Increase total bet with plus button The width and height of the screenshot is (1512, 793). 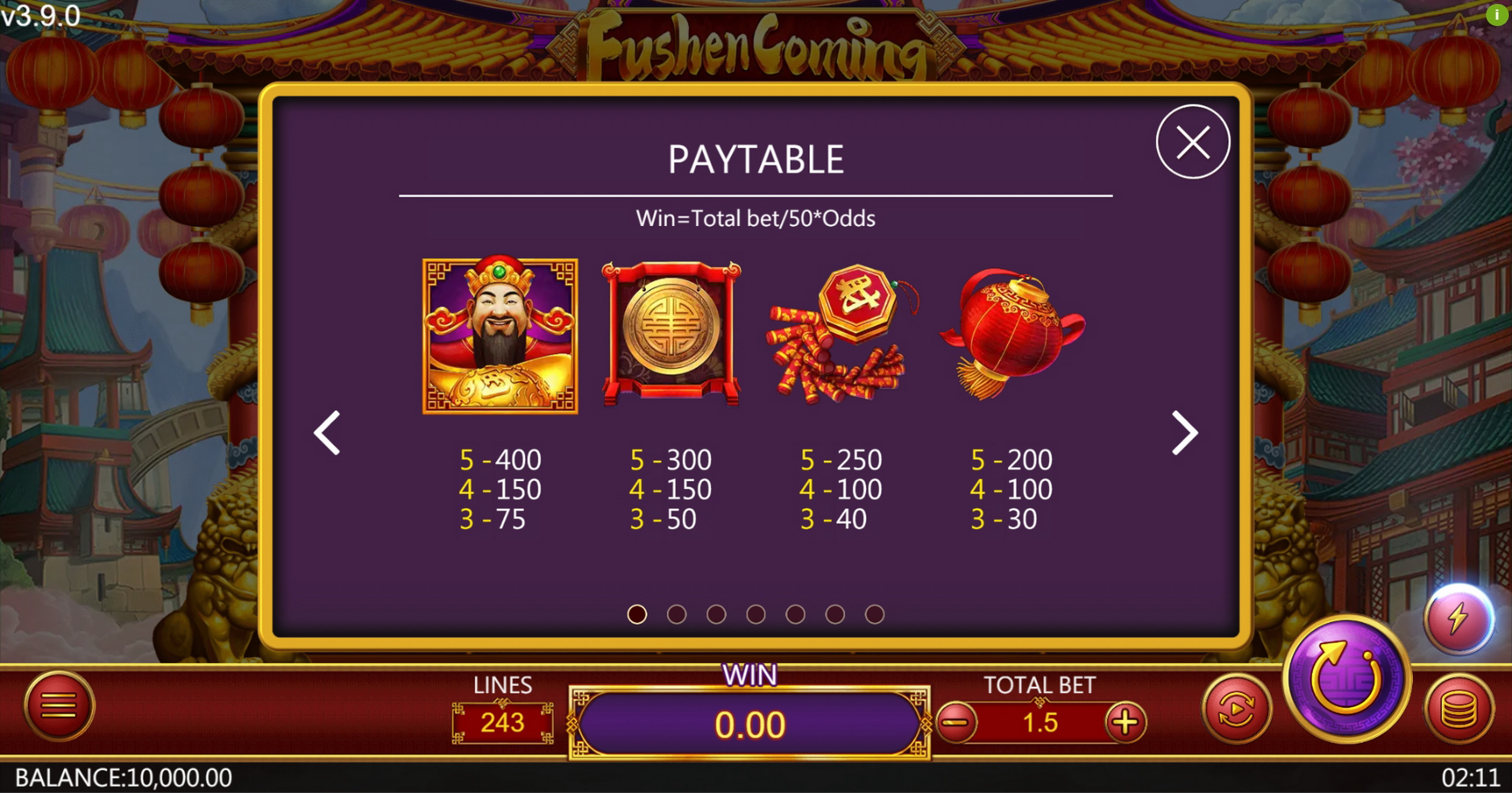[1125, 723]
